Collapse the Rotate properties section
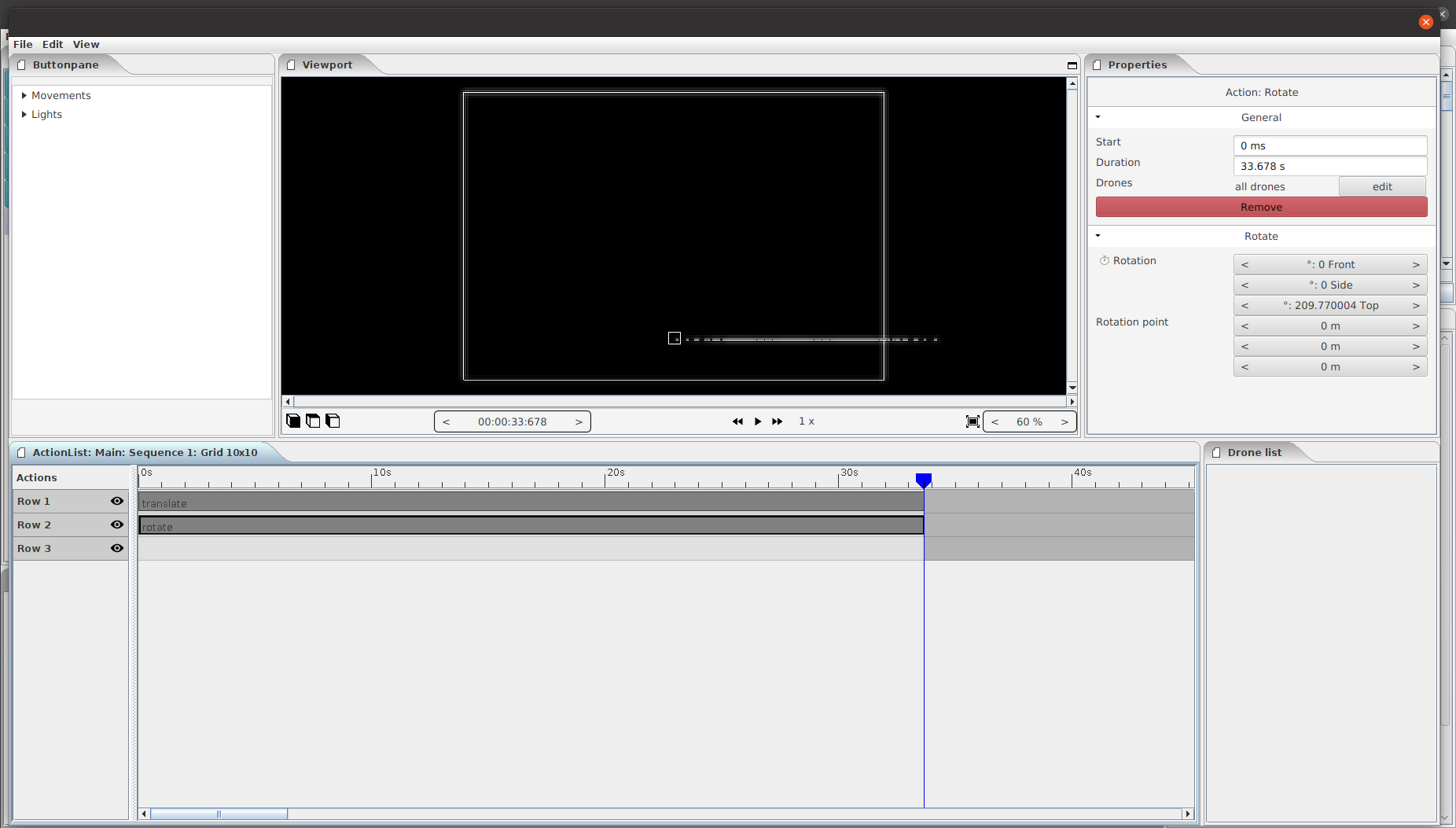The image size is (1456, 828). coord(1098,236)
